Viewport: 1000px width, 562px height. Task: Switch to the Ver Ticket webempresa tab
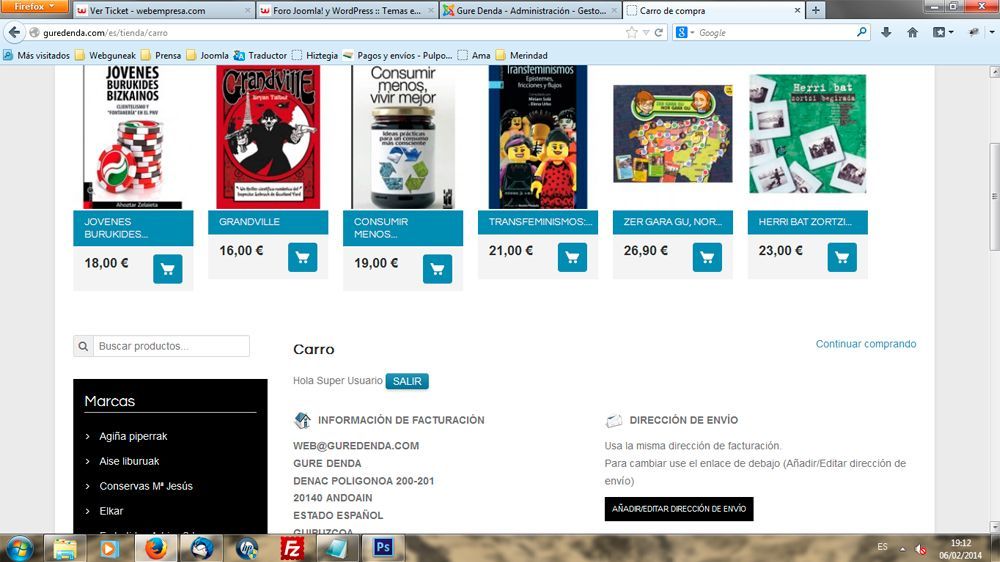click(x=164, y=10)
